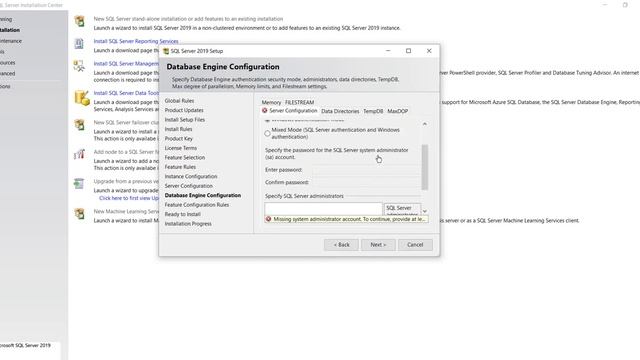Click the SQL Server administrators list box
The height and width of the screenshot is (360, 640).
(323, 209)
